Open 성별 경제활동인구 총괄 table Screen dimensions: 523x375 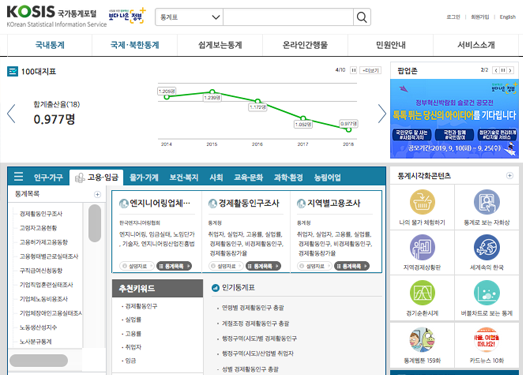tap(250, 369)
